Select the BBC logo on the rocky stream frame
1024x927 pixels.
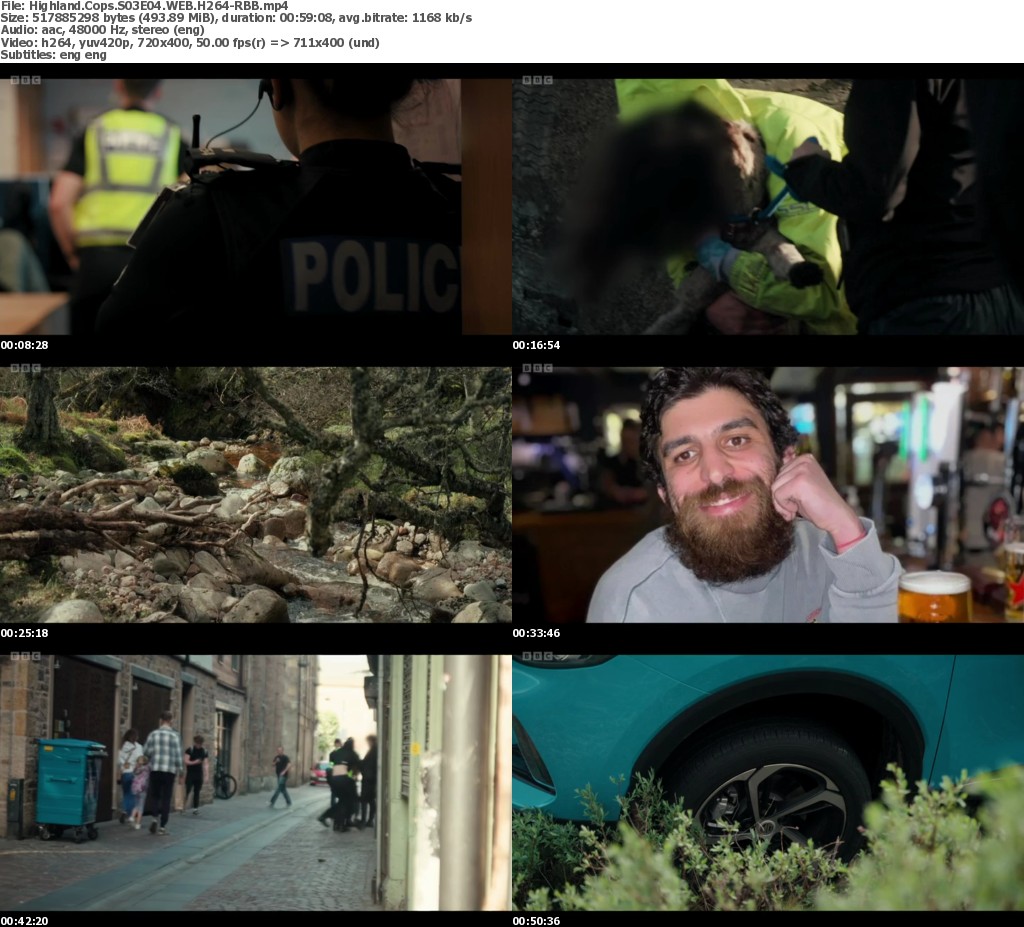click(x=25, y=368)
